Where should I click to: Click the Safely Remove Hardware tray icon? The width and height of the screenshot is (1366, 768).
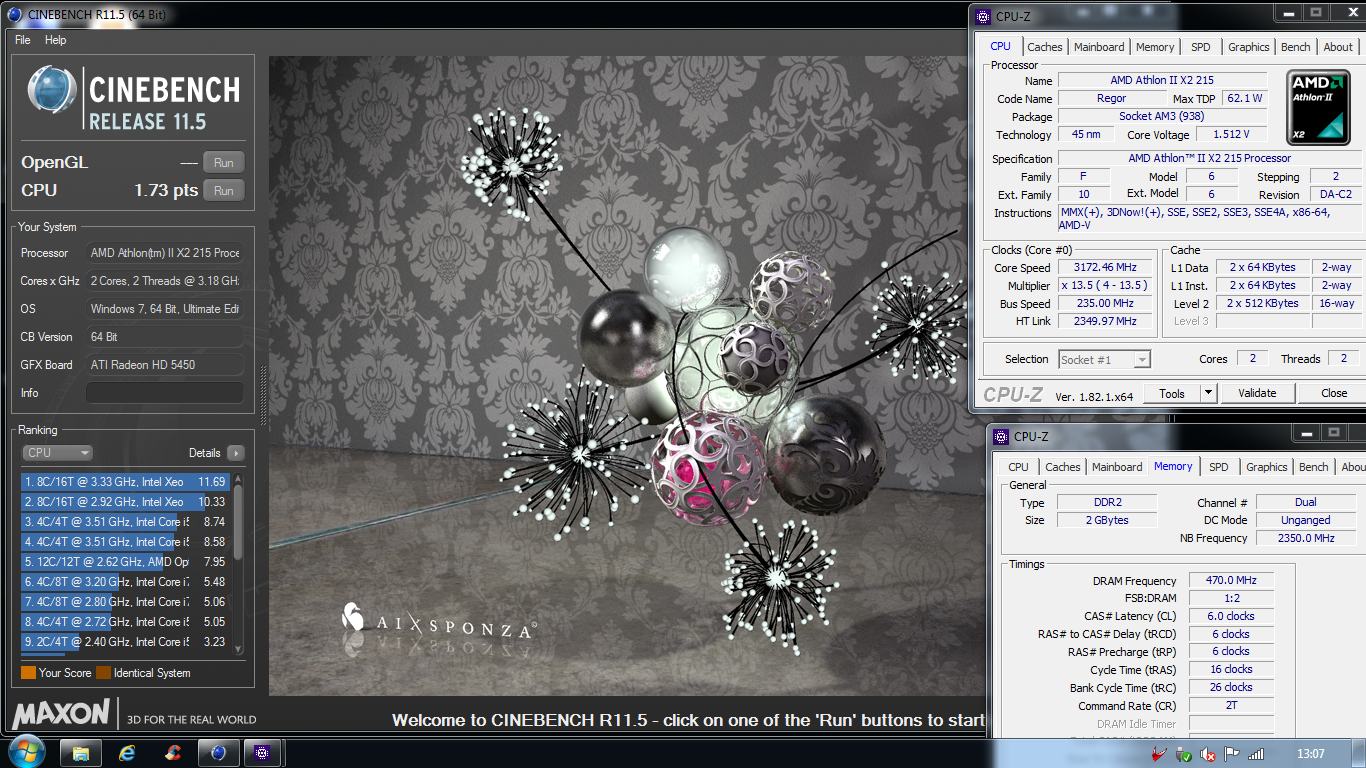1184,754
